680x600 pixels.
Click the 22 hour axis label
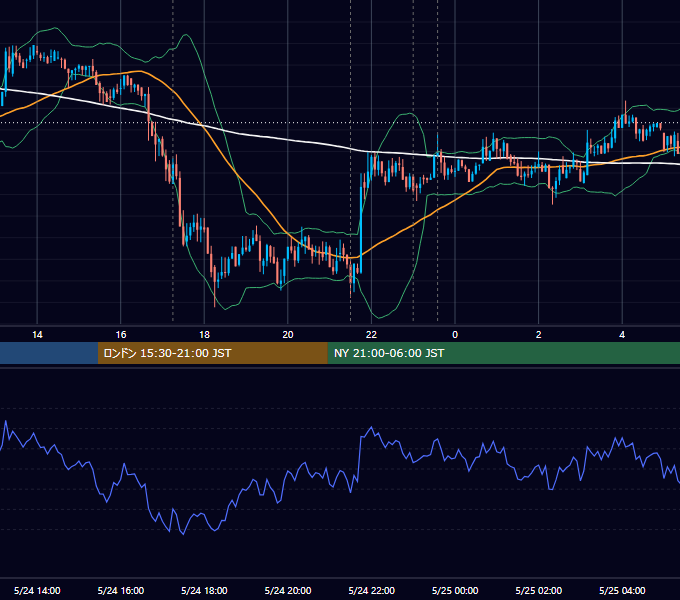(x=371, y=335)
